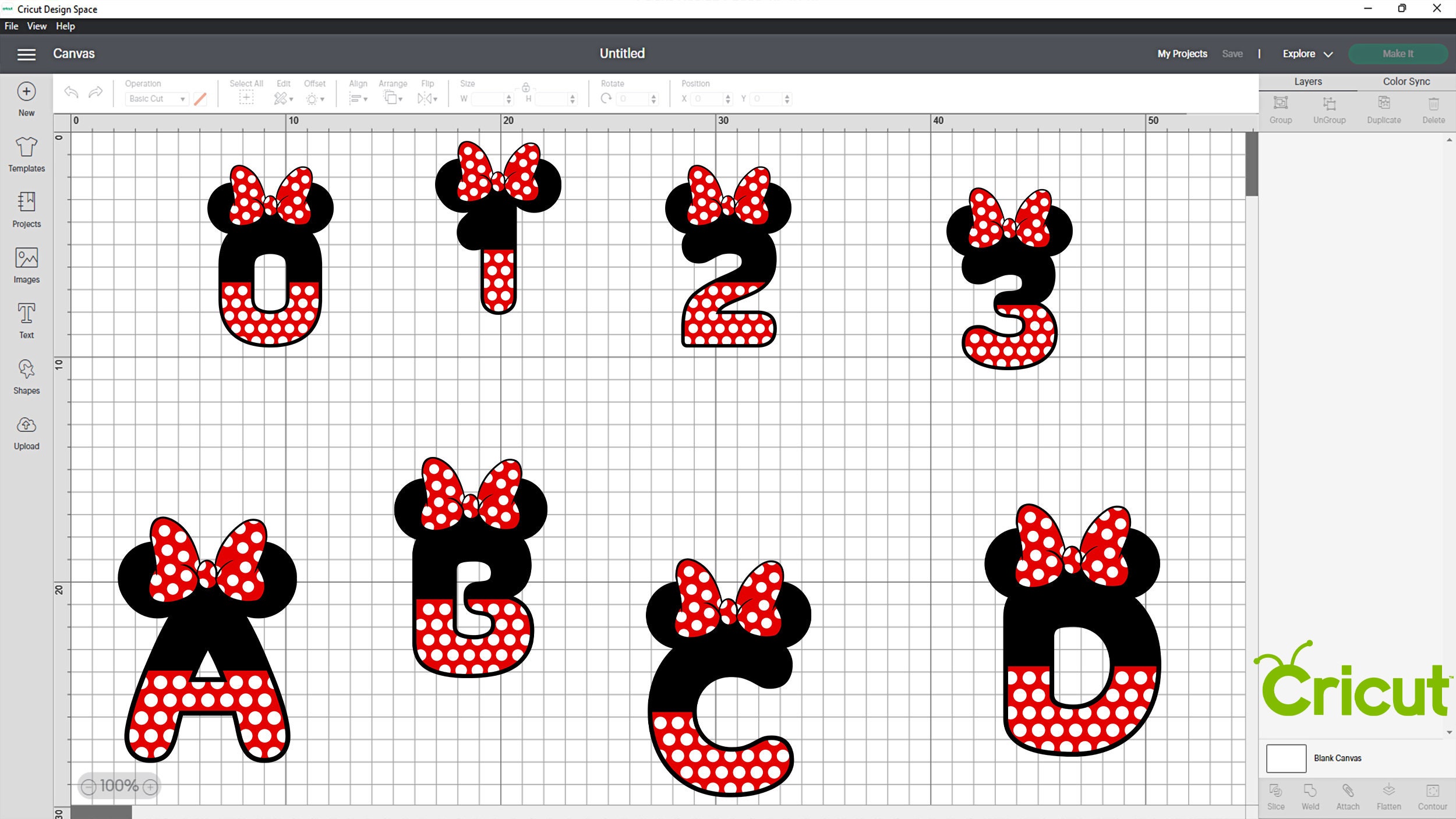Screen dimensions: 1456x819
Task: Open the File menu
Action: [12, 26]
